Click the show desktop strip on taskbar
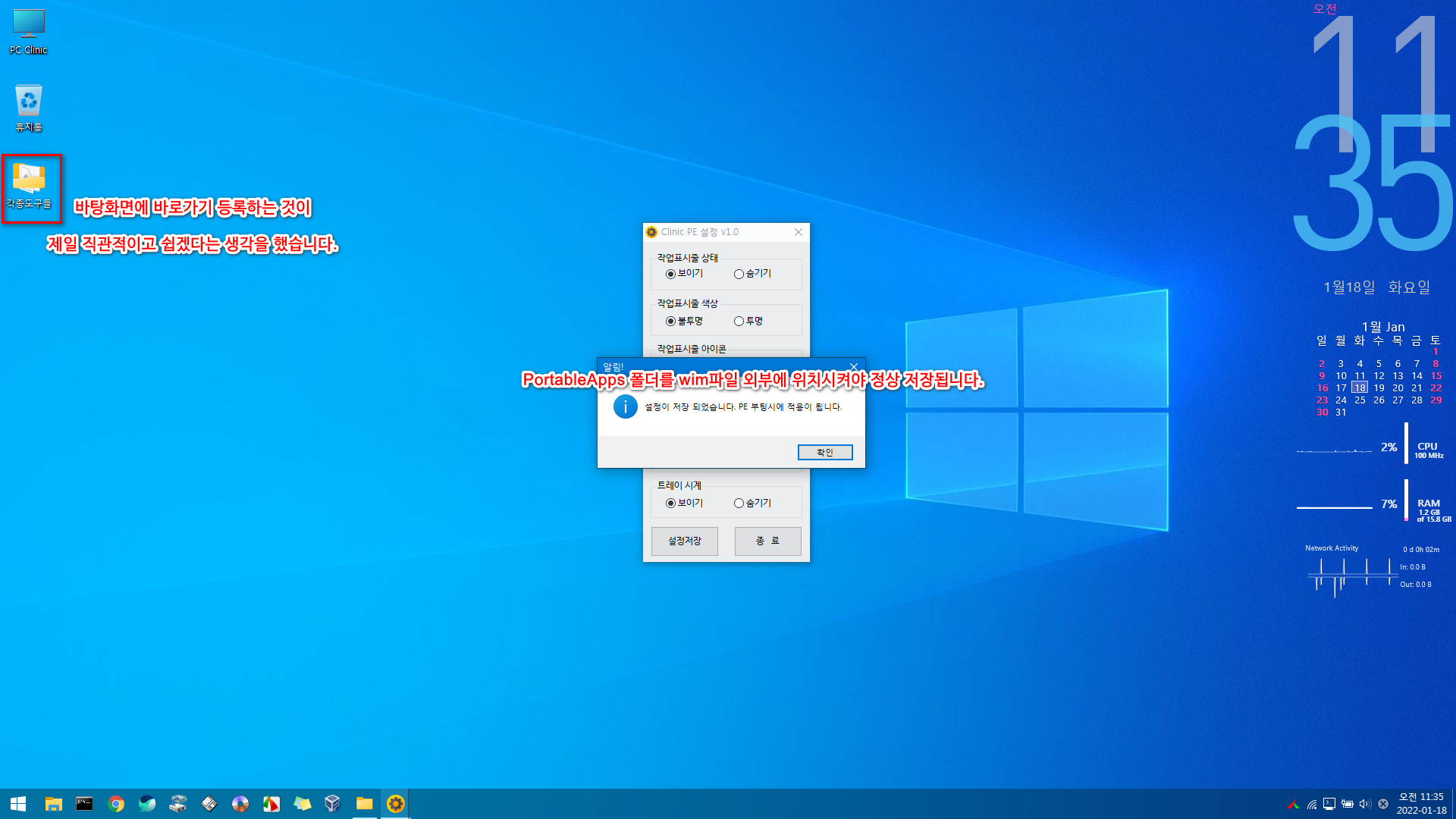This screenshot has height=819, width=1456. click(1453, 804)
